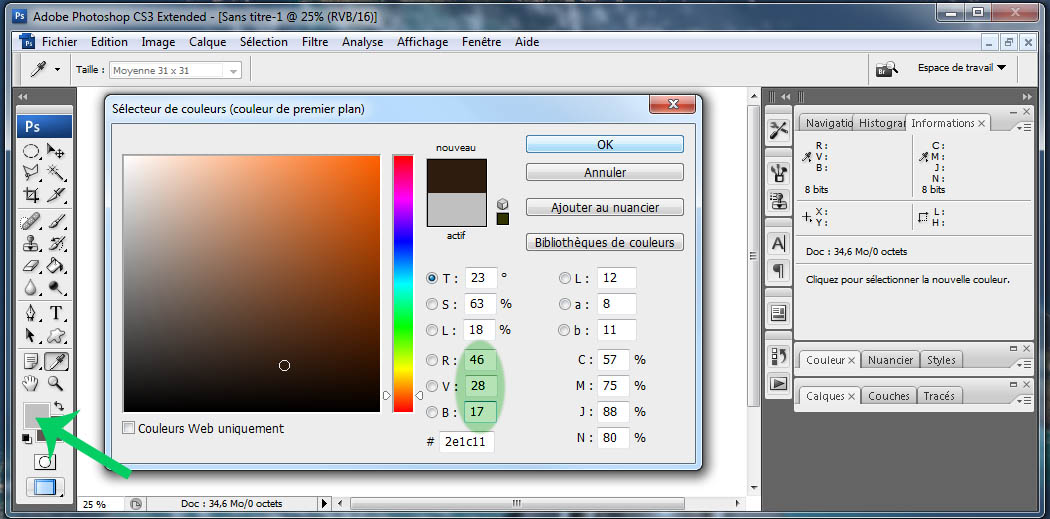The width and height of the screenshot is (1050, 519).
Task: Open the Clone Source panel icon
Action: pos(779,200)
